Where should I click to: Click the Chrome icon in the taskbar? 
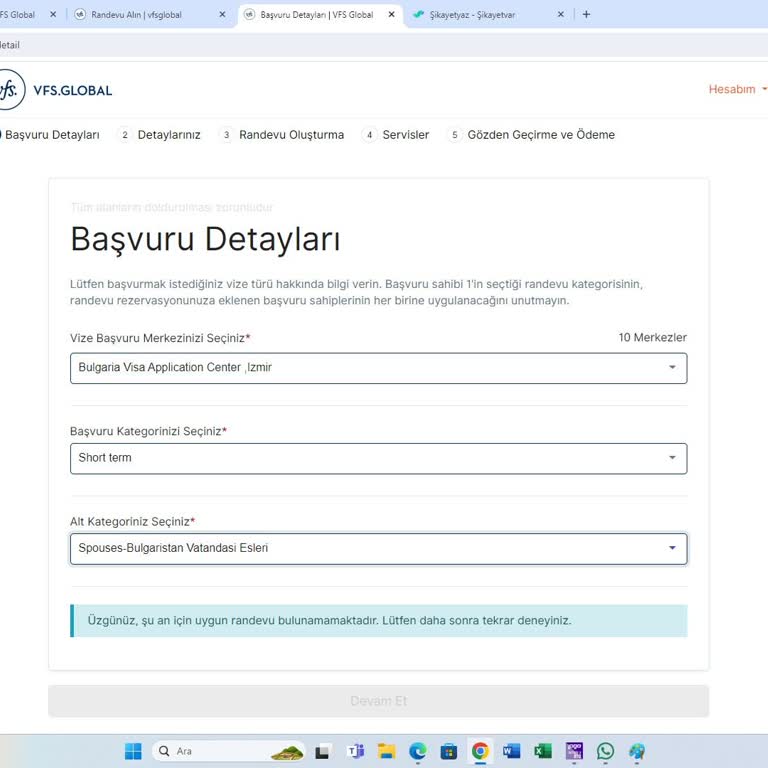tap(480, 751)
